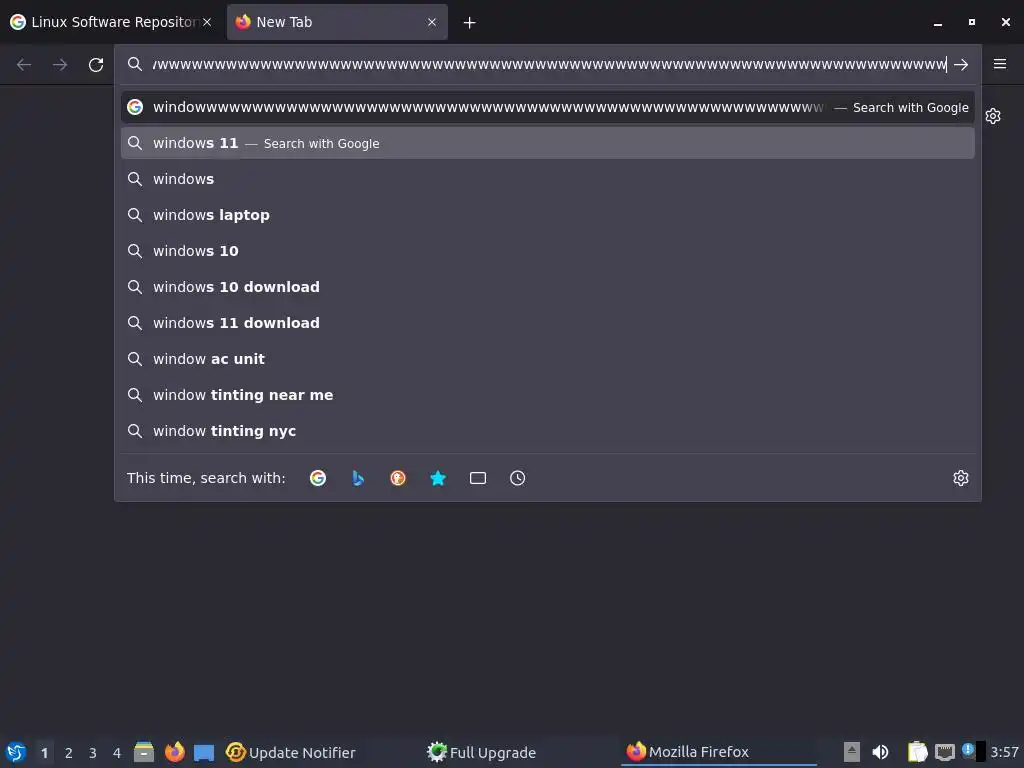
Task: Click the update notification tray icon
Action: (x=968, y=751)
